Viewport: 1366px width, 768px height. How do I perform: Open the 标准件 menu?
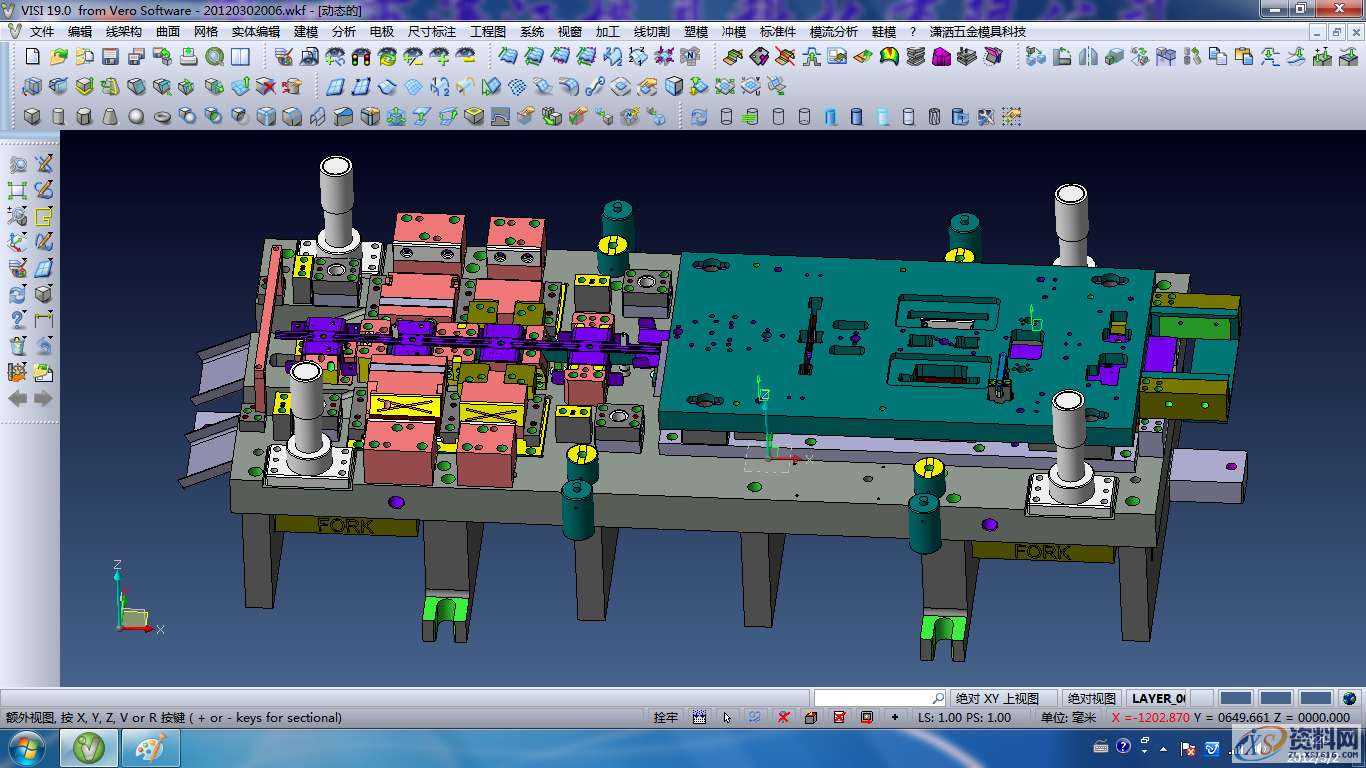[779, 31]
